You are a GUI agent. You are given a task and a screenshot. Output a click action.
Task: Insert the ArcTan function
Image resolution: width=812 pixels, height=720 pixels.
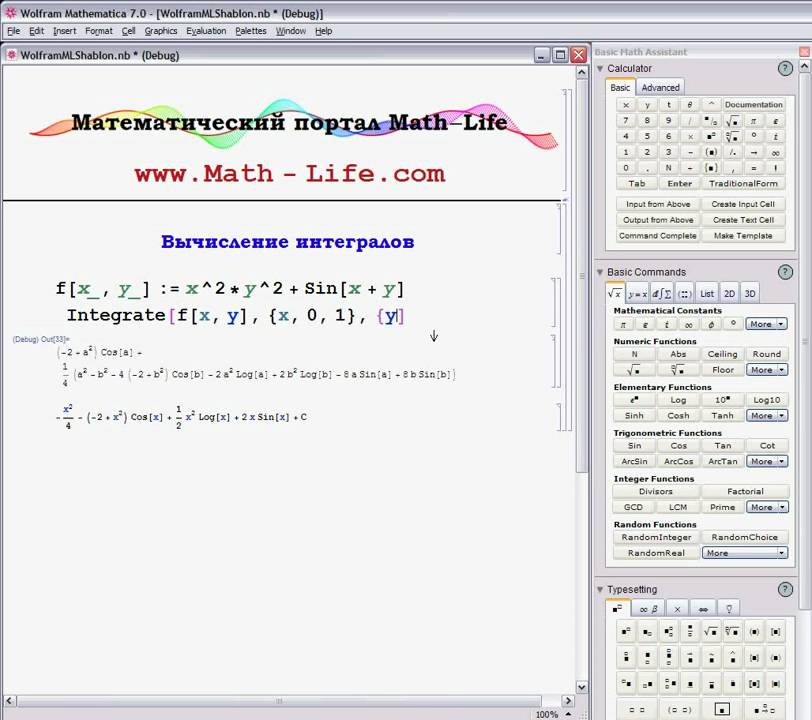point(722,461)
